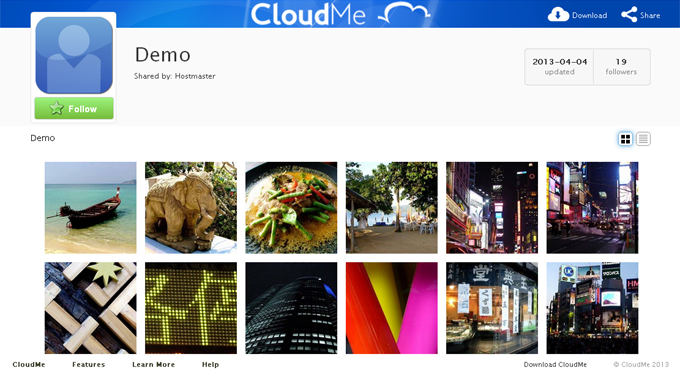Click the CloudMe logo in header

click(x=340, y=14)
